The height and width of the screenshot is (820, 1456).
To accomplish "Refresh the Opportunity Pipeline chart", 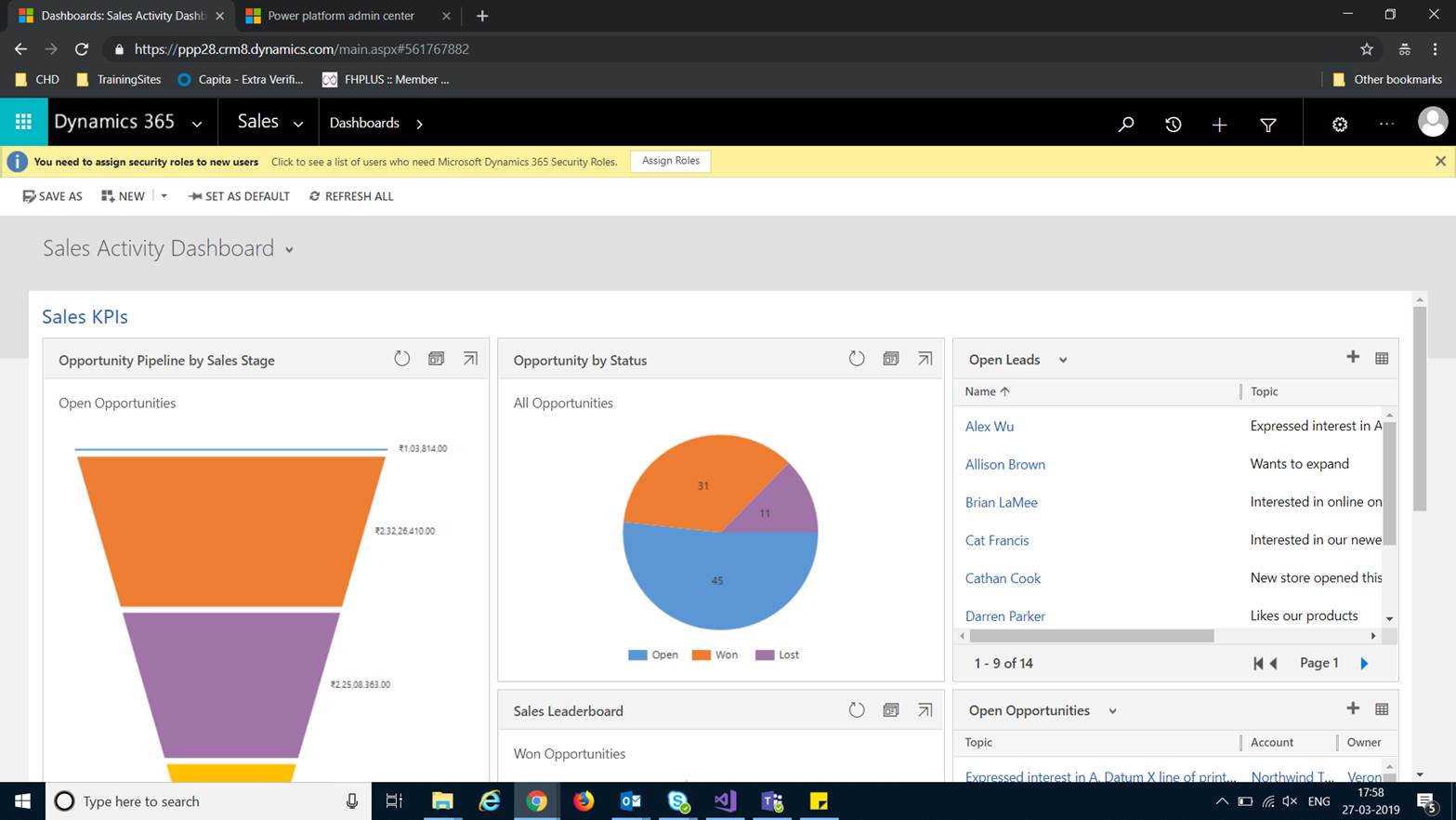I will pos(402,359).
